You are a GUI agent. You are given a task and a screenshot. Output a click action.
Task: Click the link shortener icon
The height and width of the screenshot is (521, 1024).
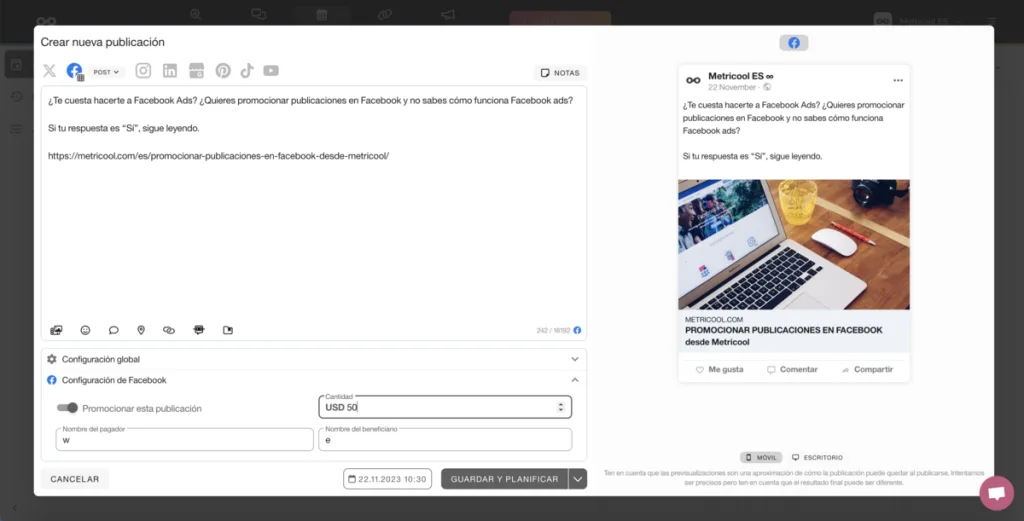tap(168, 330)
